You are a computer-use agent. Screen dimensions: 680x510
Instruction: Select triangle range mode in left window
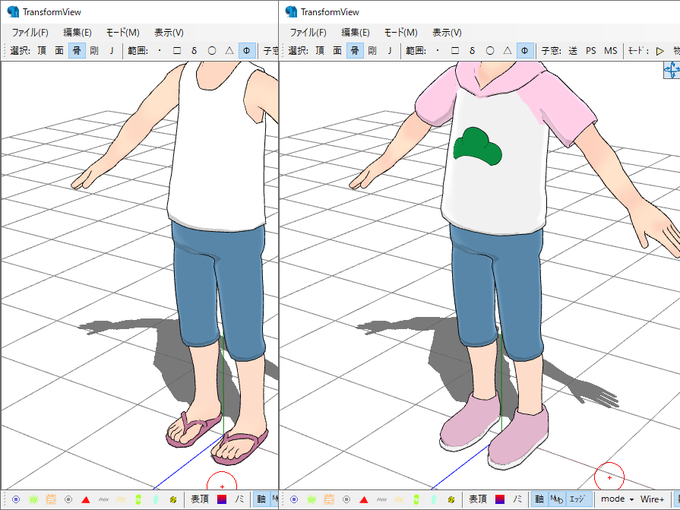click(x=229, y=51)
